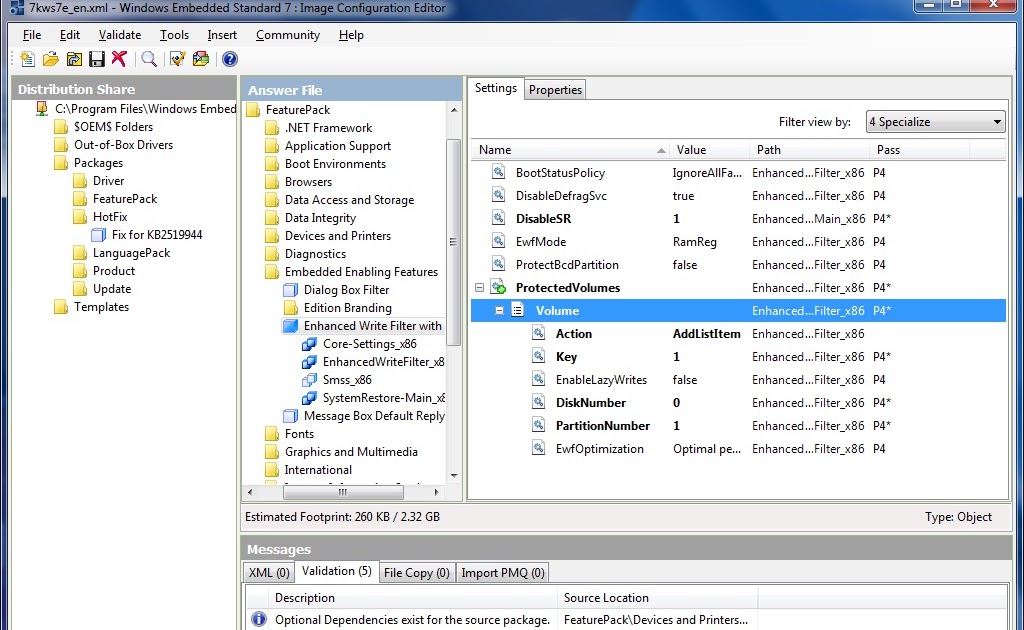Click the Core-Settings_x86 component icon

(x=309, y=344)
